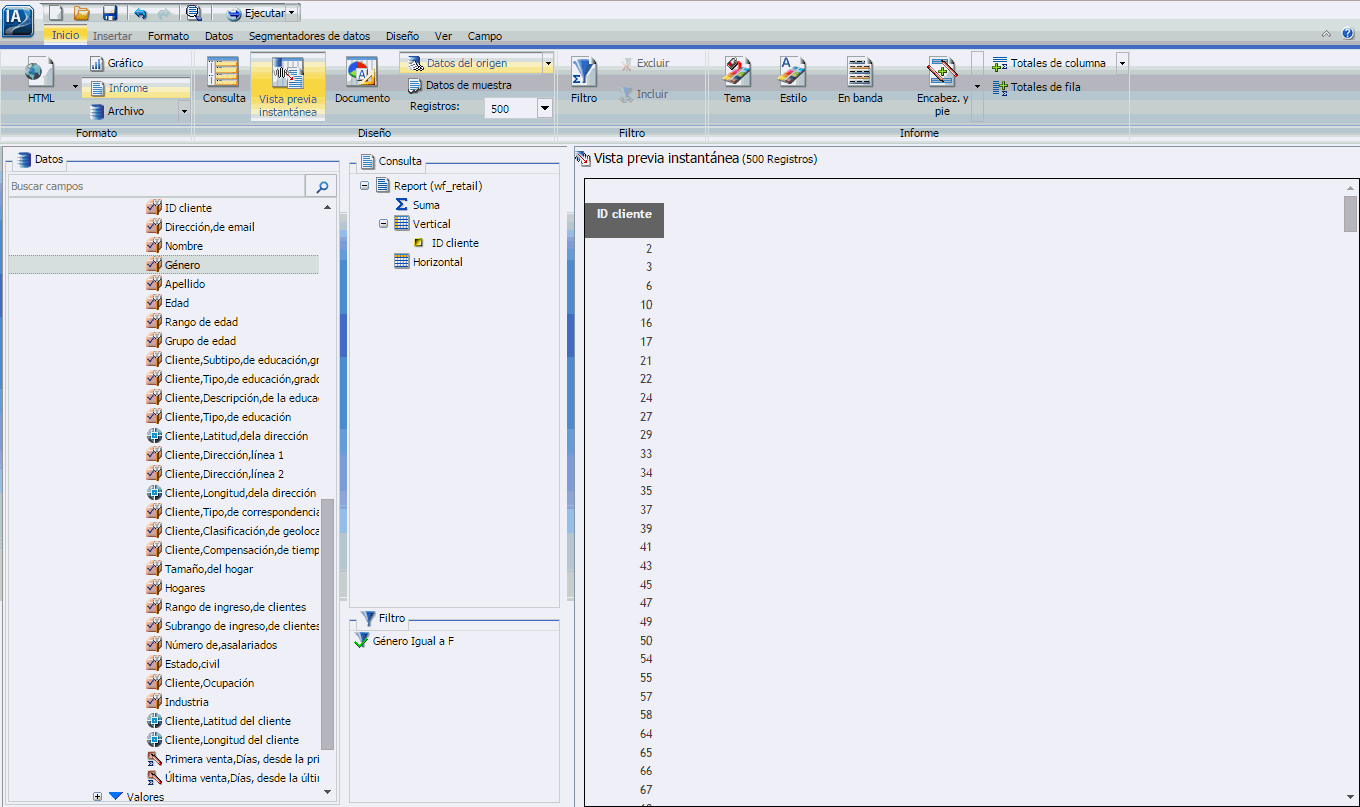Open the Consulta design view
This screenshot has height=807, width=1360.
point(224,82)
